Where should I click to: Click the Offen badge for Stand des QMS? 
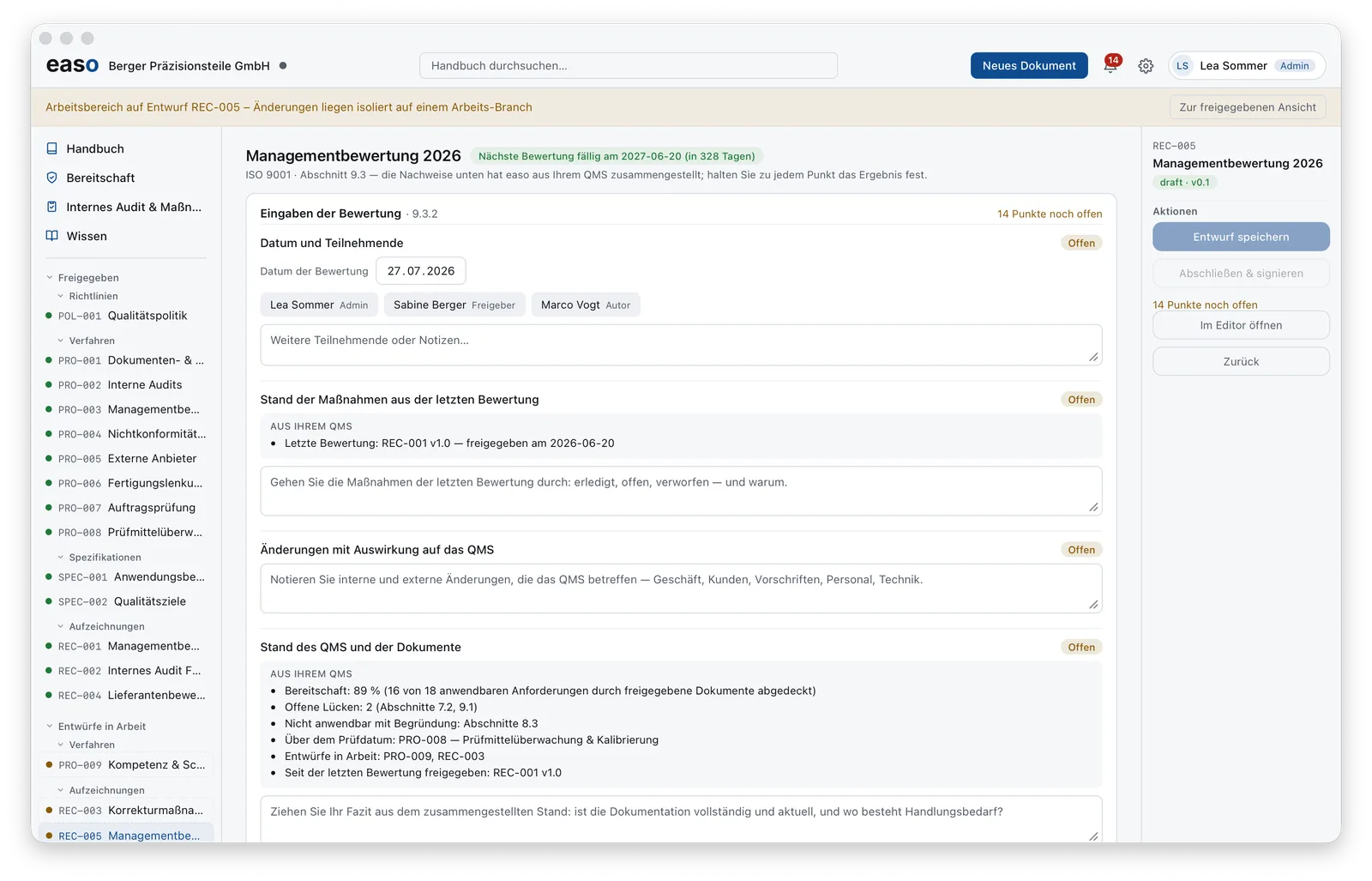[x=1081, y=648]
